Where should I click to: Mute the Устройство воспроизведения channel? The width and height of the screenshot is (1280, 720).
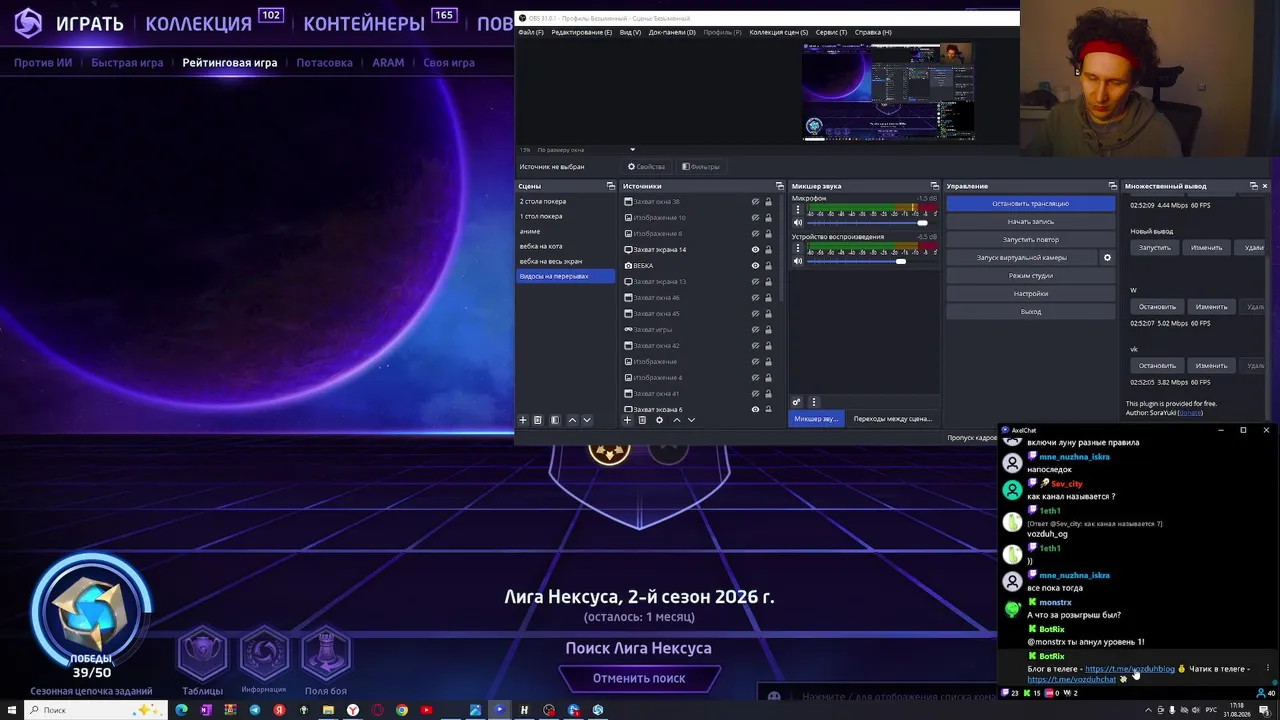click(x=798, y=261)
